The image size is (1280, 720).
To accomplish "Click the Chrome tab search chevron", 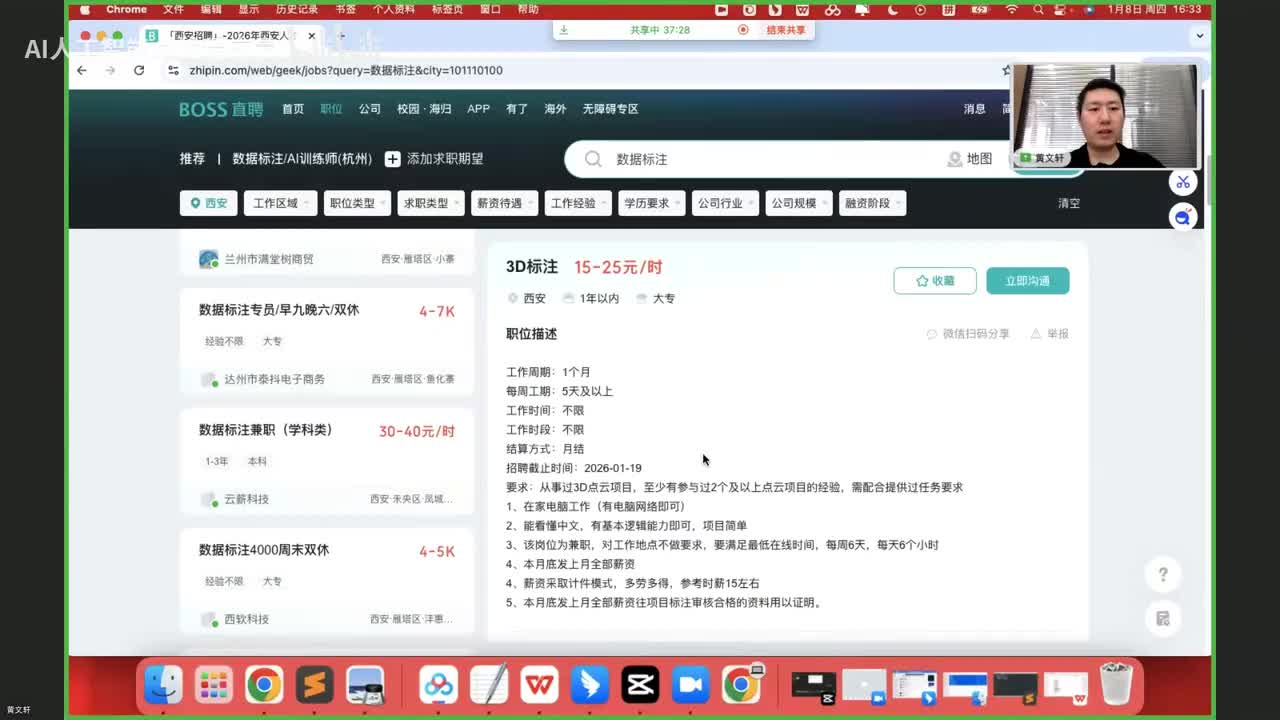I will tap(1200, 35).
